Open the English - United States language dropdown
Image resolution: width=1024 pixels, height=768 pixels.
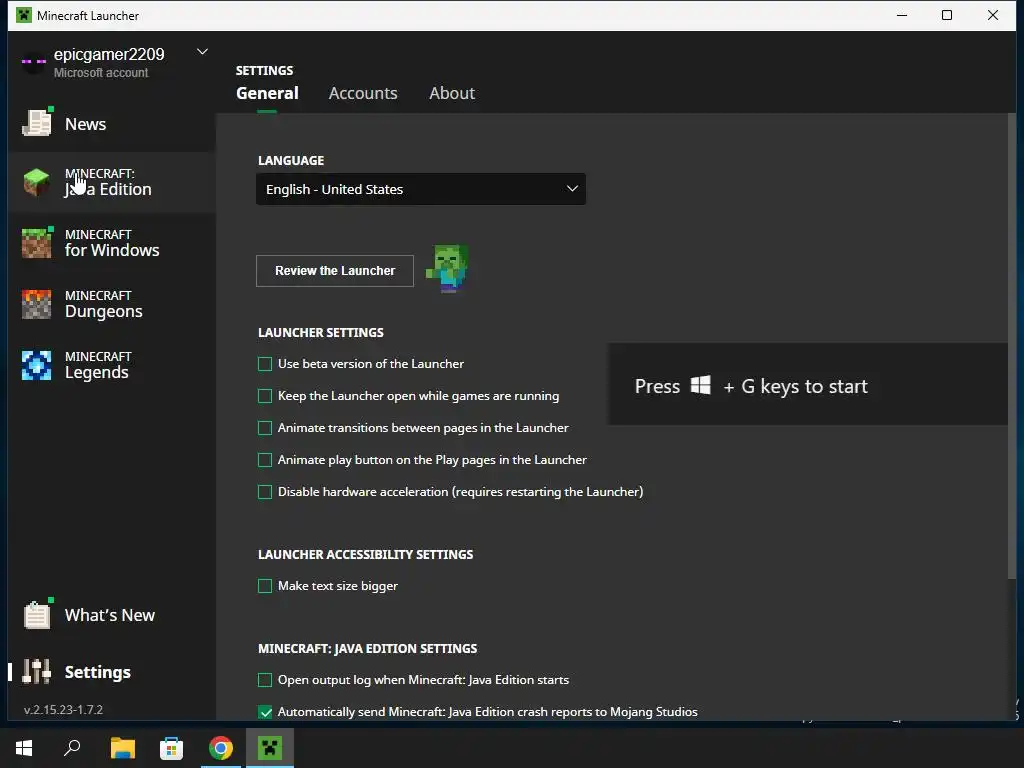(421, 189)
